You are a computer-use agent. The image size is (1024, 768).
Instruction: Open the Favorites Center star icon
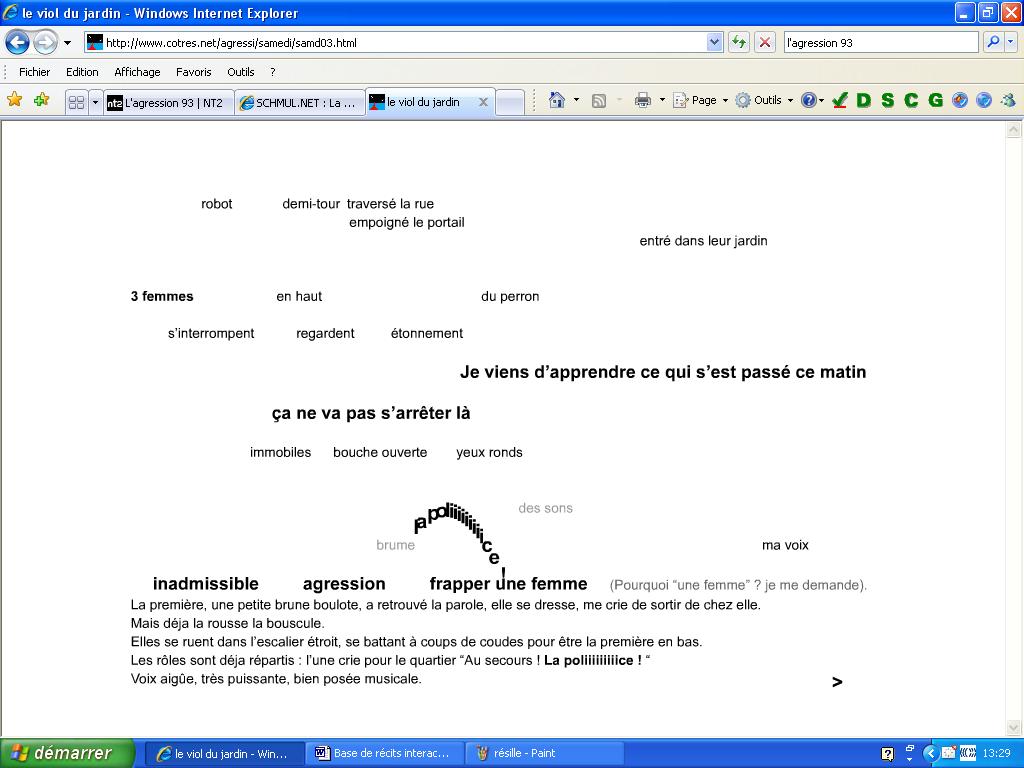pos(14,100)
